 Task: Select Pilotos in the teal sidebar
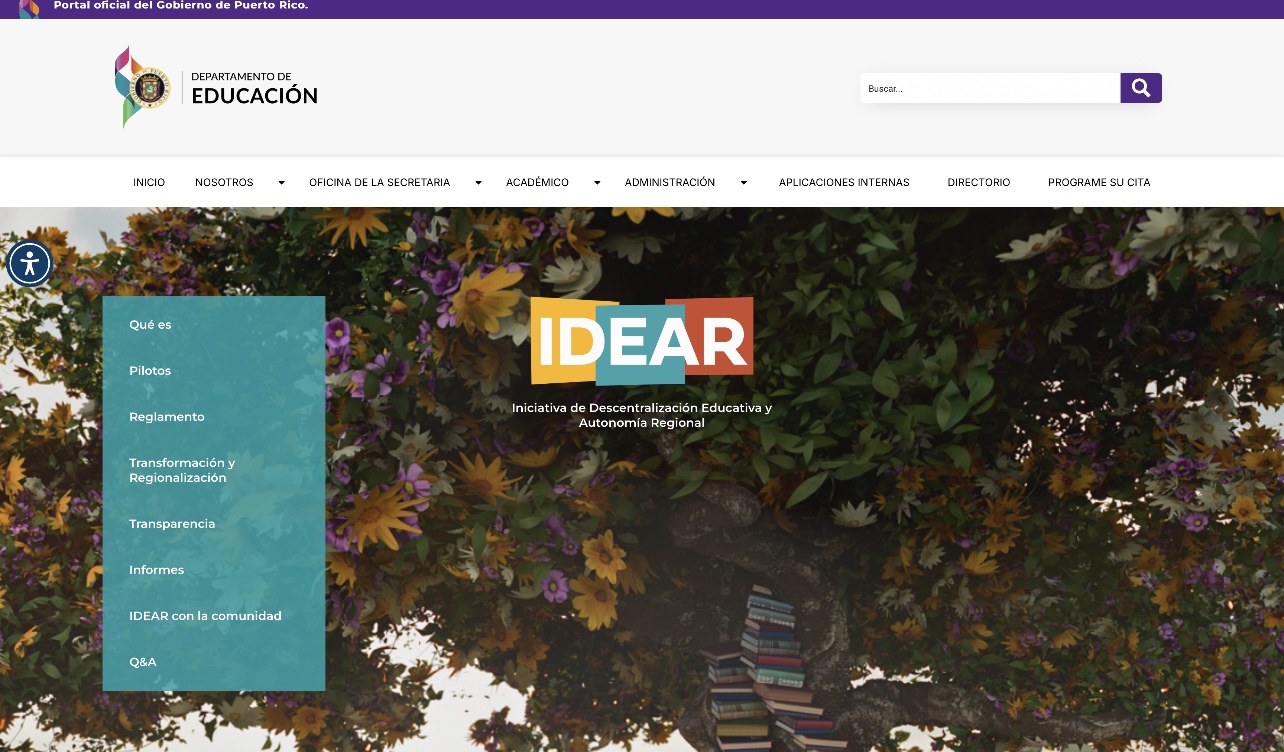click(150, 371)
